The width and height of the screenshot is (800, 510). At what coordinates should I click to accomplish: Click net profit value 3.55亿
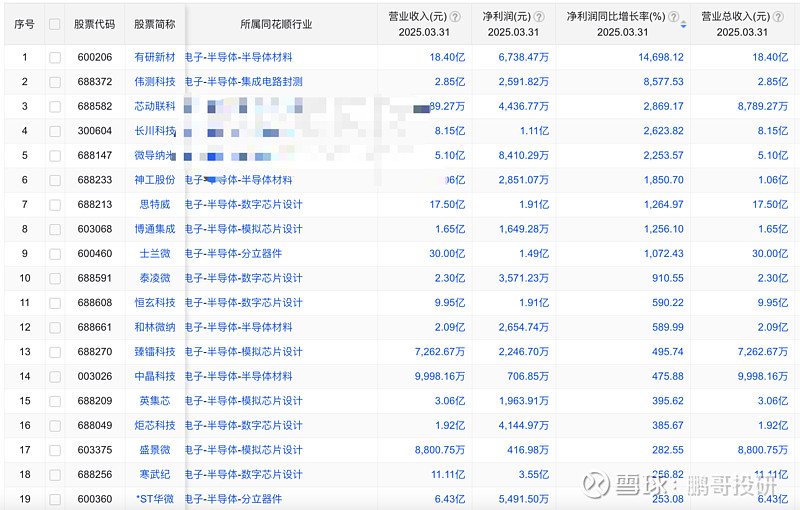(534, 474)
